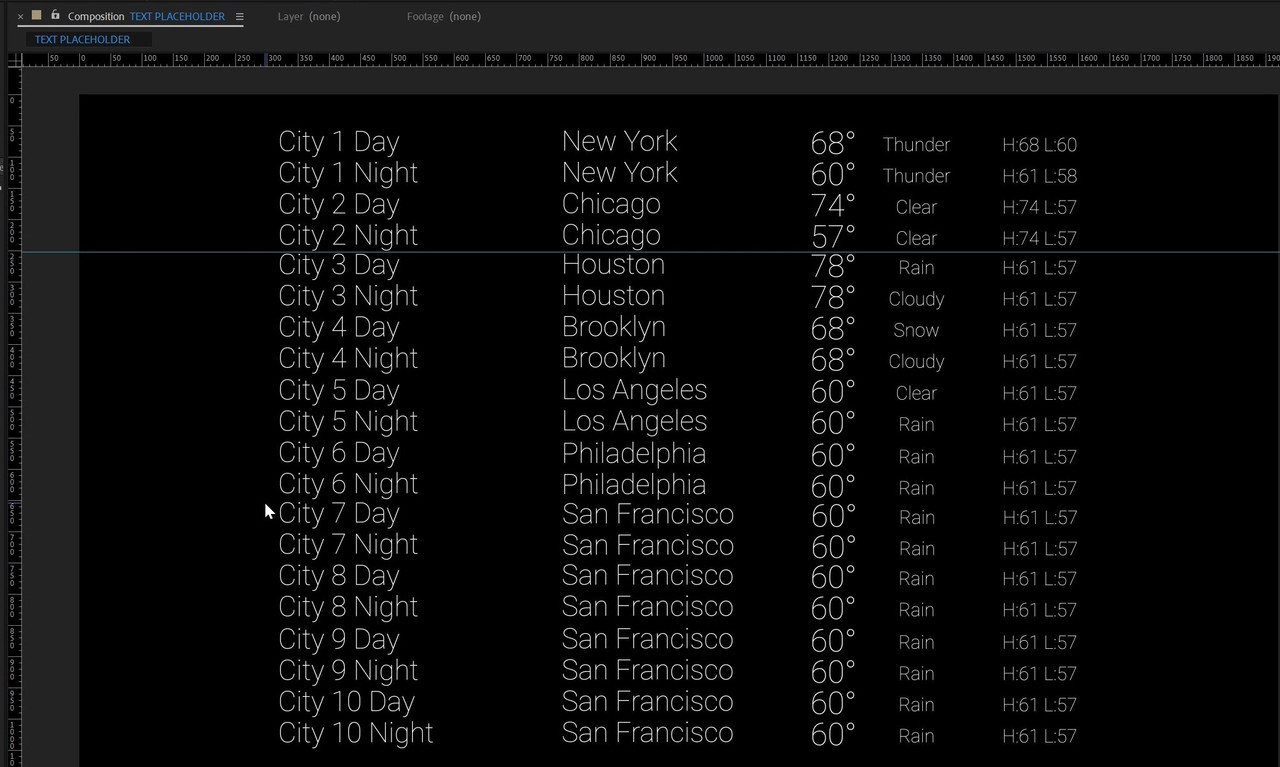
Task: Click Cloudy in the City 3 Night row
Action: pos(916,299)
